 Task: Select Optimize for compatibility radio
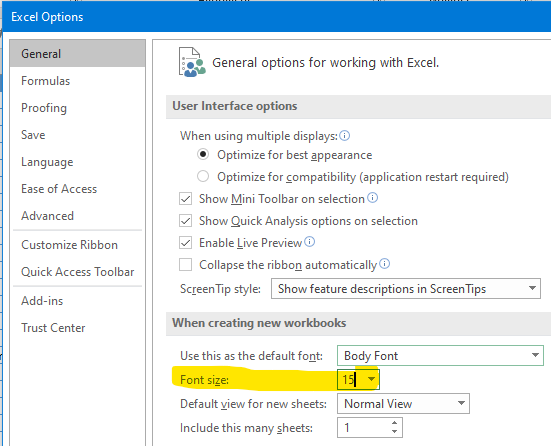[203, 176]
